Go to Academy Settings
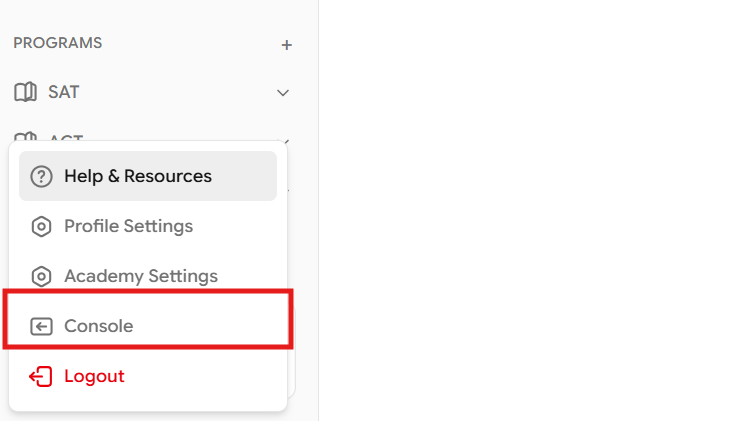 [140, 276]
